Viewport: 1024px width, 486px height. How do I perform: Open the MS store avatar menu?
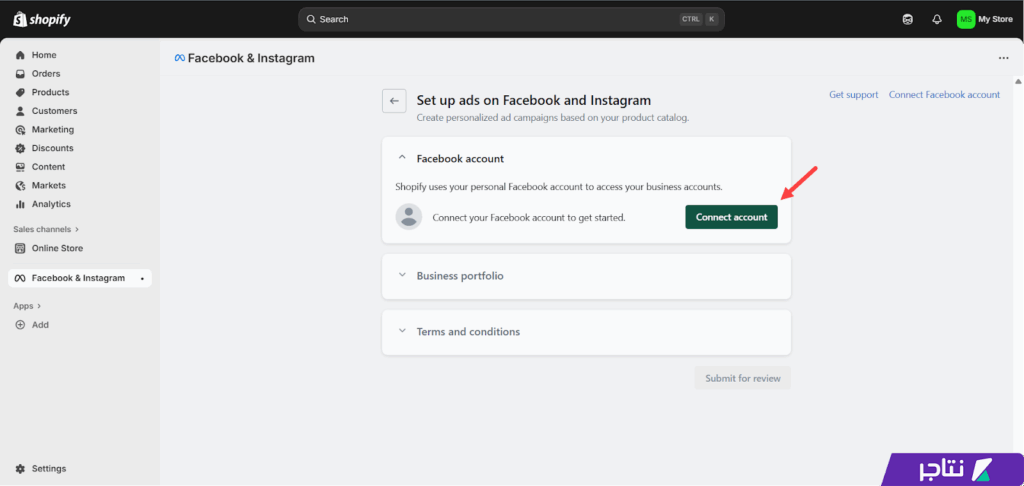coord(965,19)
